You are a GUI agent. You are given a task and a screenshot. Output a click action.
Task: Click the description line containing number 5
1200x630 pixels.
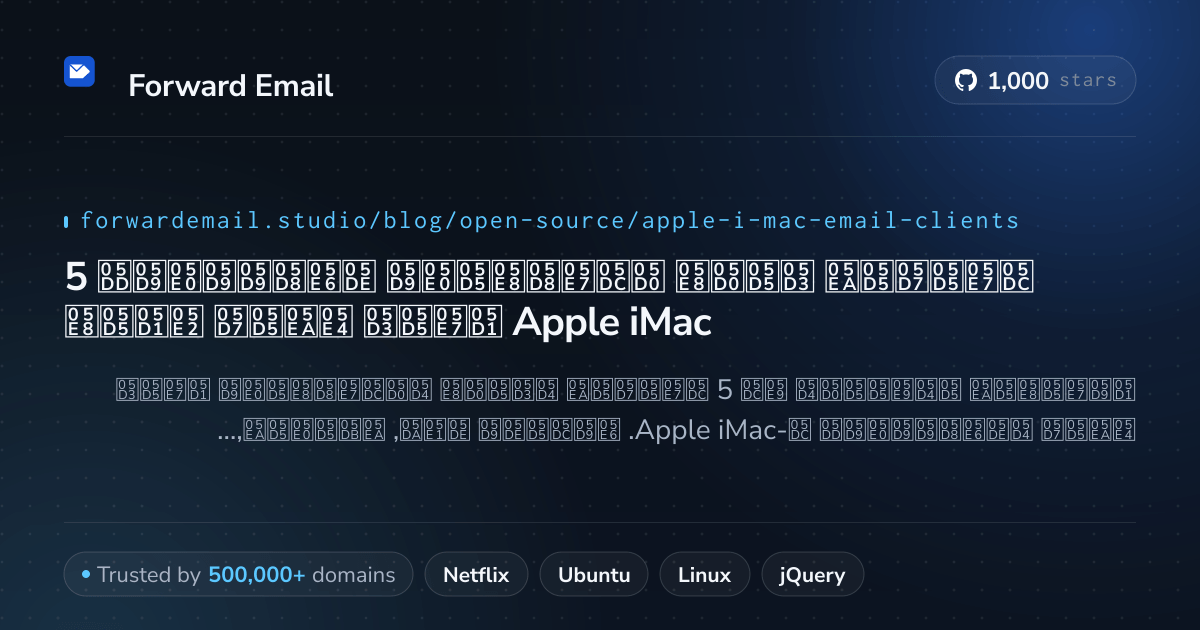[626, 388]
